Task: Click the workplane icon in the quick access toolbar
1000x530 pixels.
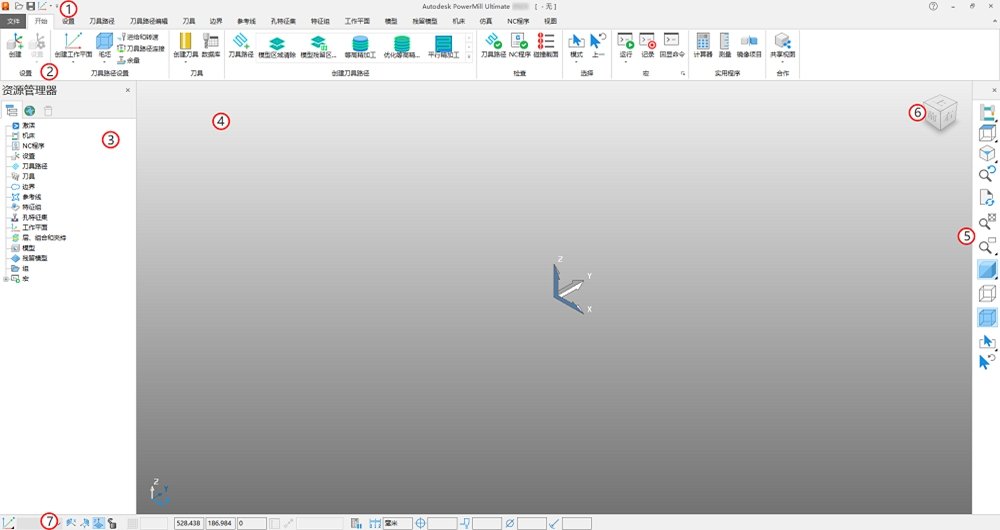Action: point(43,6)
